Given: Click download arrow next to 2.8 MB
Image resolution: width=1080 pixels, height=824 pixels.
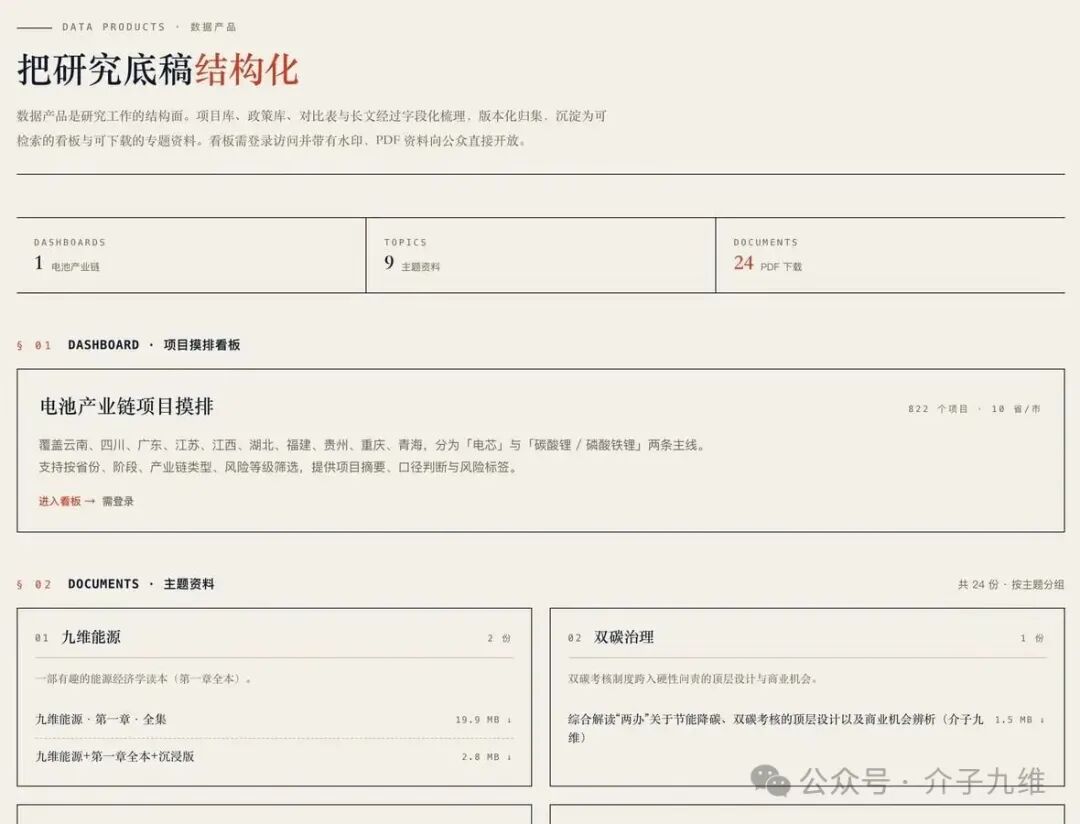Looking at the screenshot, I should 510,757.
